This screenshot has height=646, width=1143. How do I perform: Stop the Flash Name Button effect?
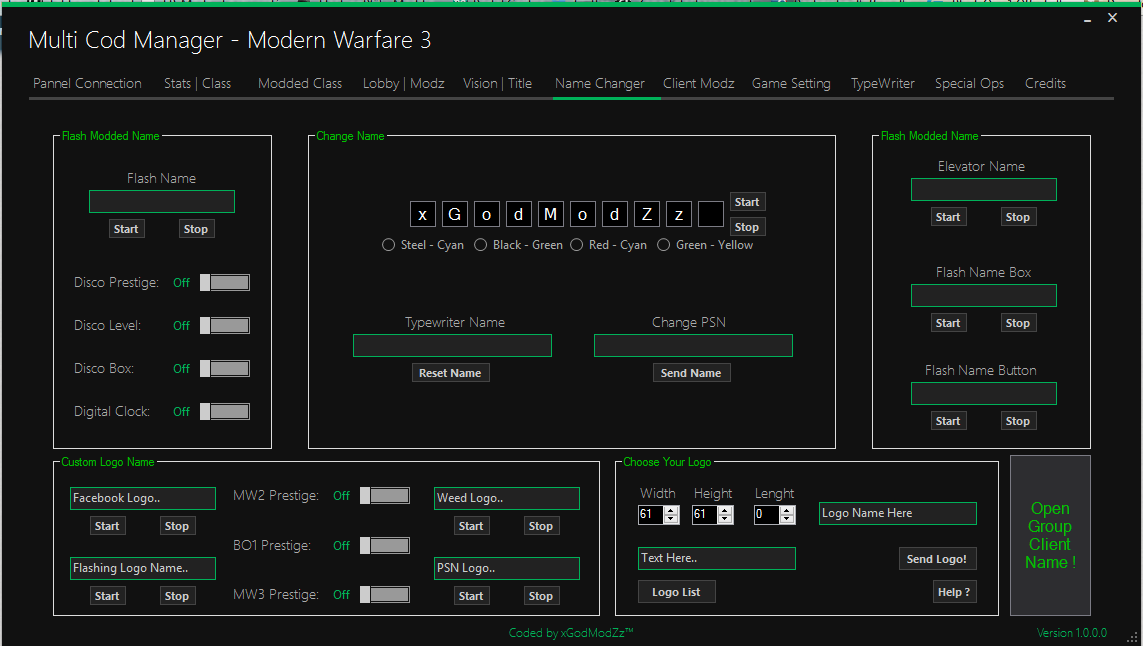point(1018,421)
